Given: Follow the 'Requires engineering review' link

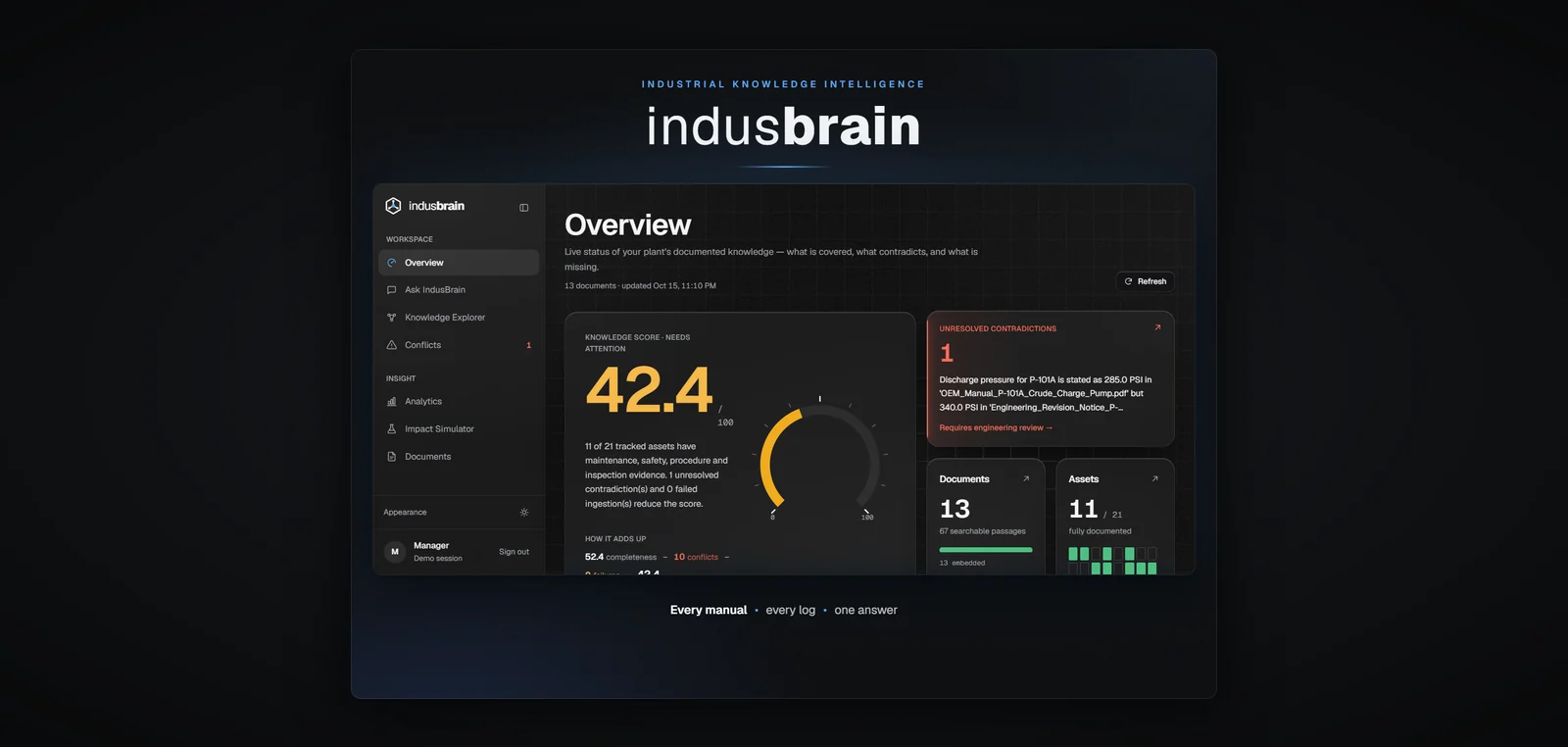Looking at the screenshot, I should coord(996,427).
